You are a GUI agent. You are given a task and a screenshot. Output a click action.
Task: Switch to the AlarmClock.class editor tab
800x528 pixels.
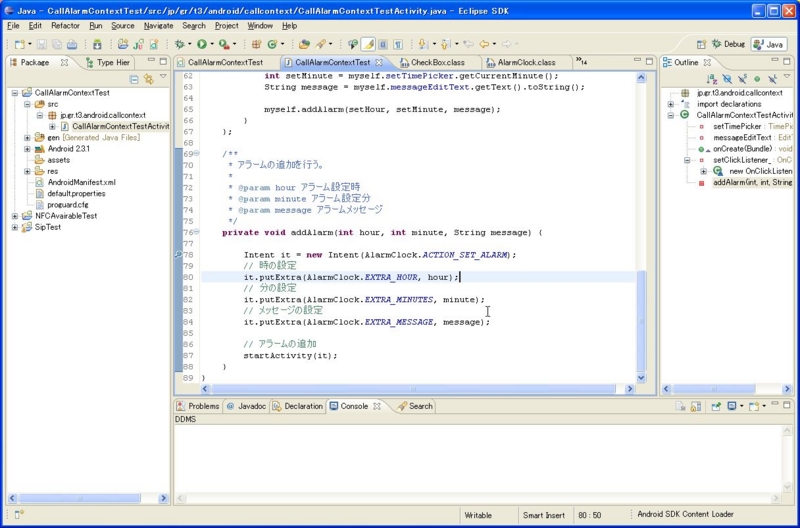[x=520, y=63]
